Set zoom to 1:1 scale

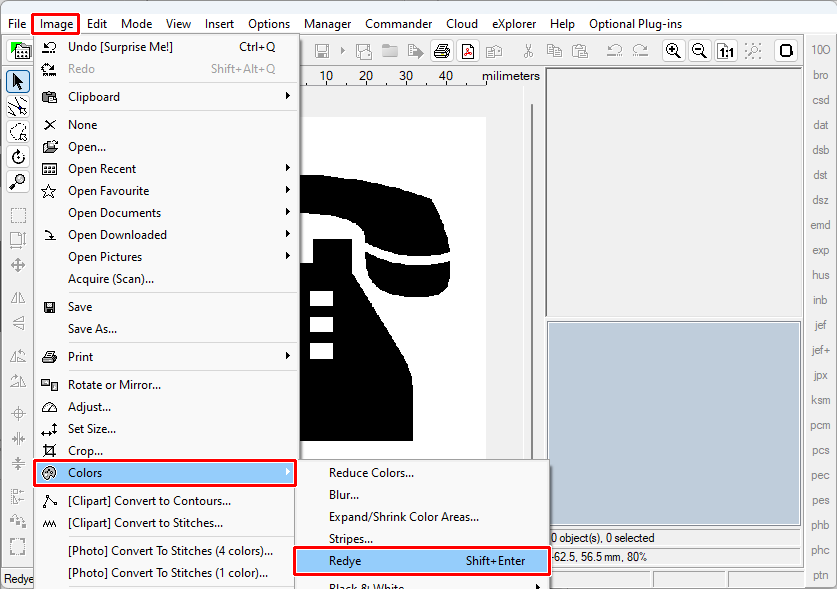coord(725,51)
